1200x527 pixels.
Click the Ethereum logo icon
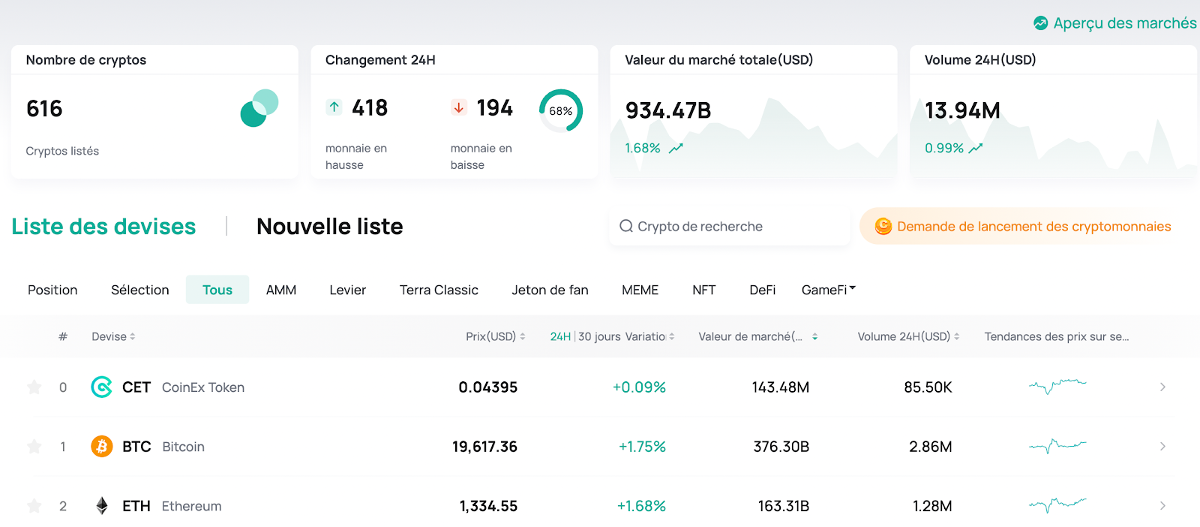pos(102,506)
